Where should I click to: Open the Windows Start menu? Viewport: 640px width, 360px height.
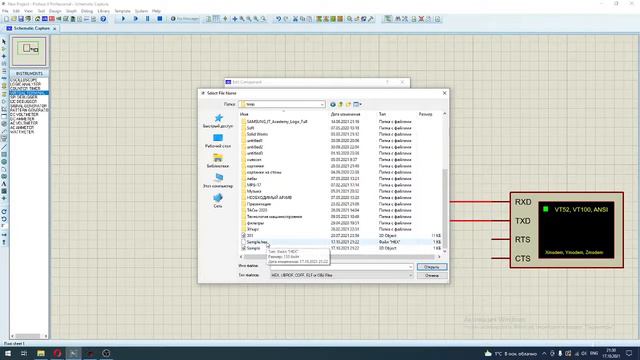coord(7,353)
